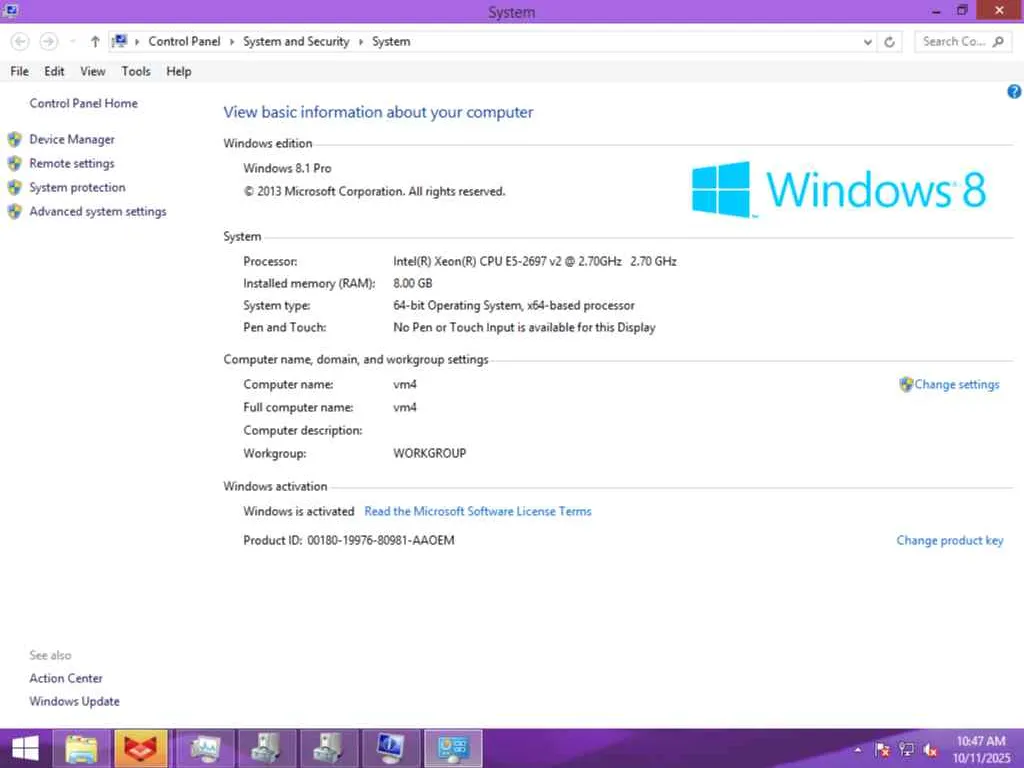Expand the arrow after Control Panel breadcrumb

[232, 42]
